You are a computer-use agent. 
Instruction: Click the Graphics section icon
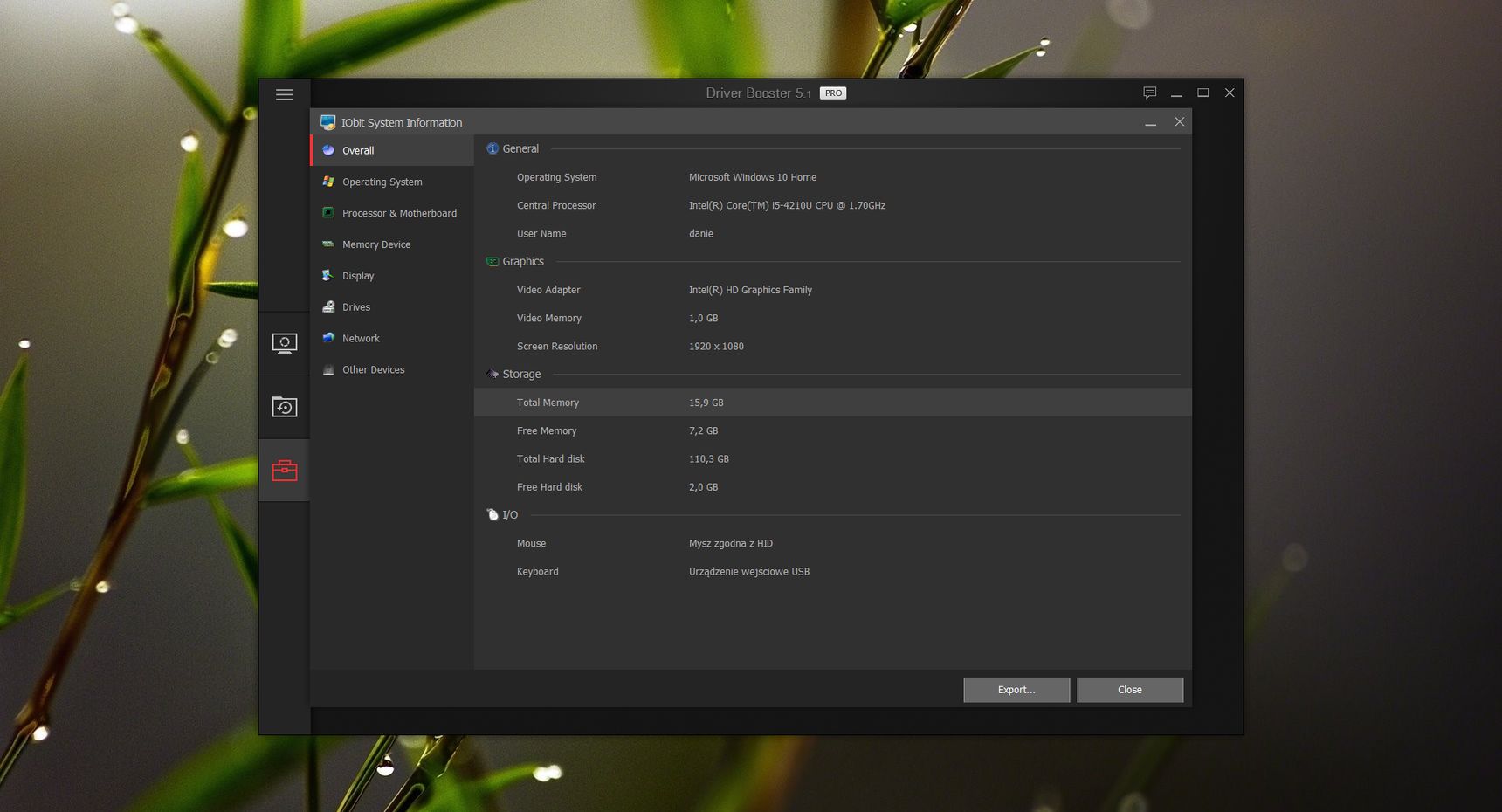tap(493, 261)
